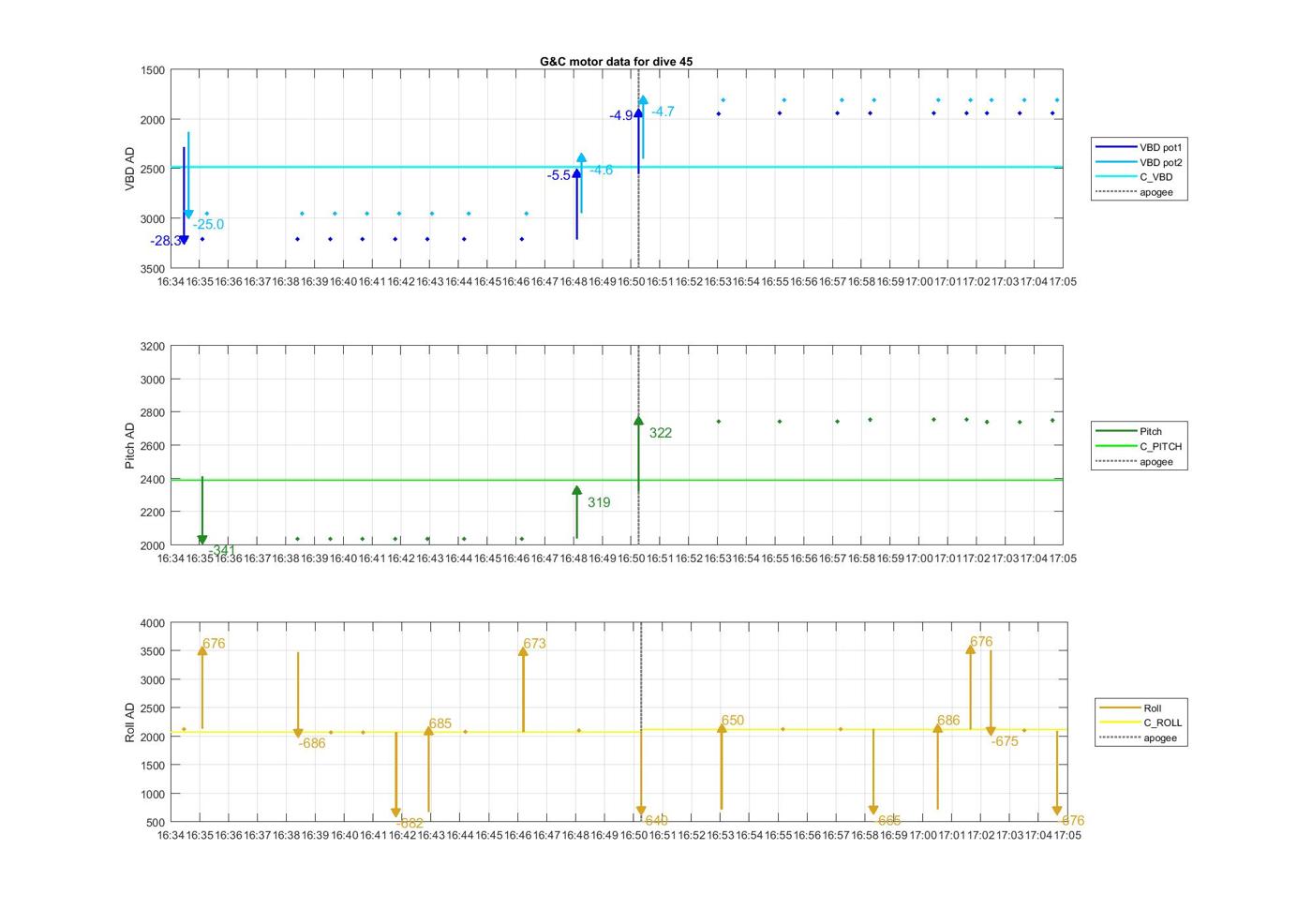Click the pitch arrow head labeled 319
The image size is (1312, 924).
pos(576,490)
